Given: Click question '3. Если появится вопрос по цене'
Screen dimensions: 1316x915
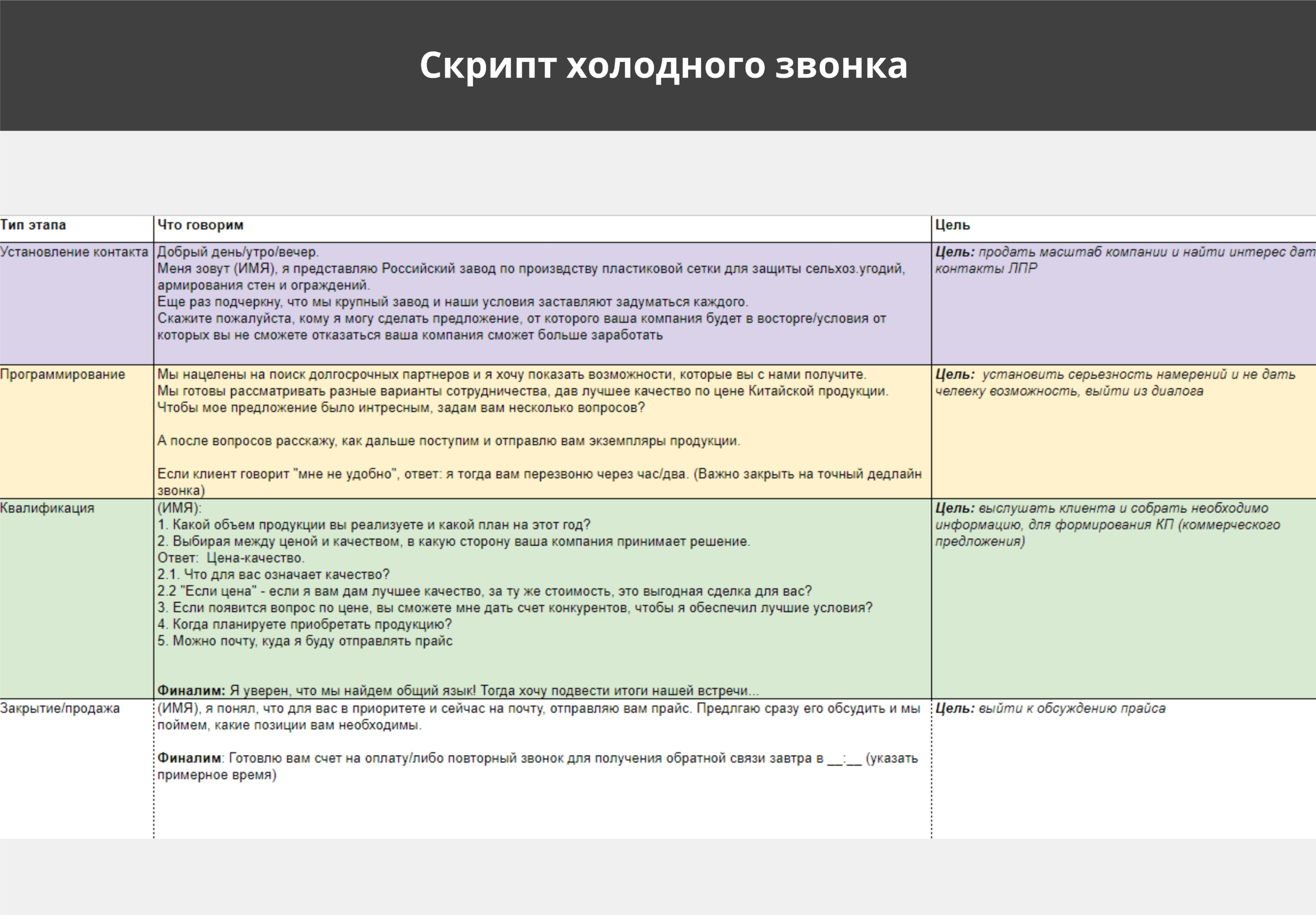Looking at the screenshot, I should tap(515, 608).
